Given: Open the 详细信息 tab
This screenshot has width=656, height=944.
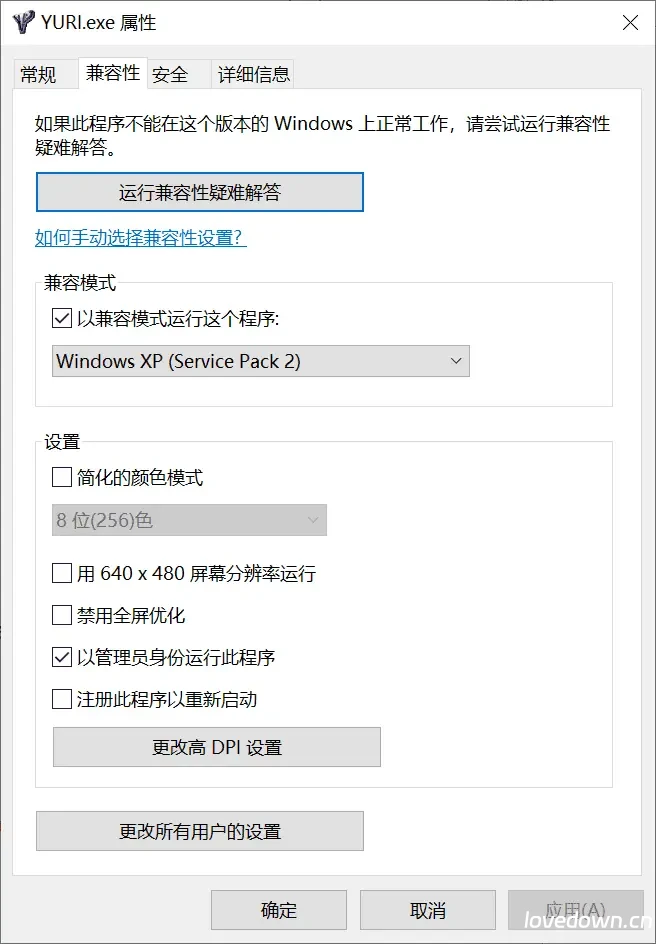Looking at the screenshot, I should click(x=253, y=73).
